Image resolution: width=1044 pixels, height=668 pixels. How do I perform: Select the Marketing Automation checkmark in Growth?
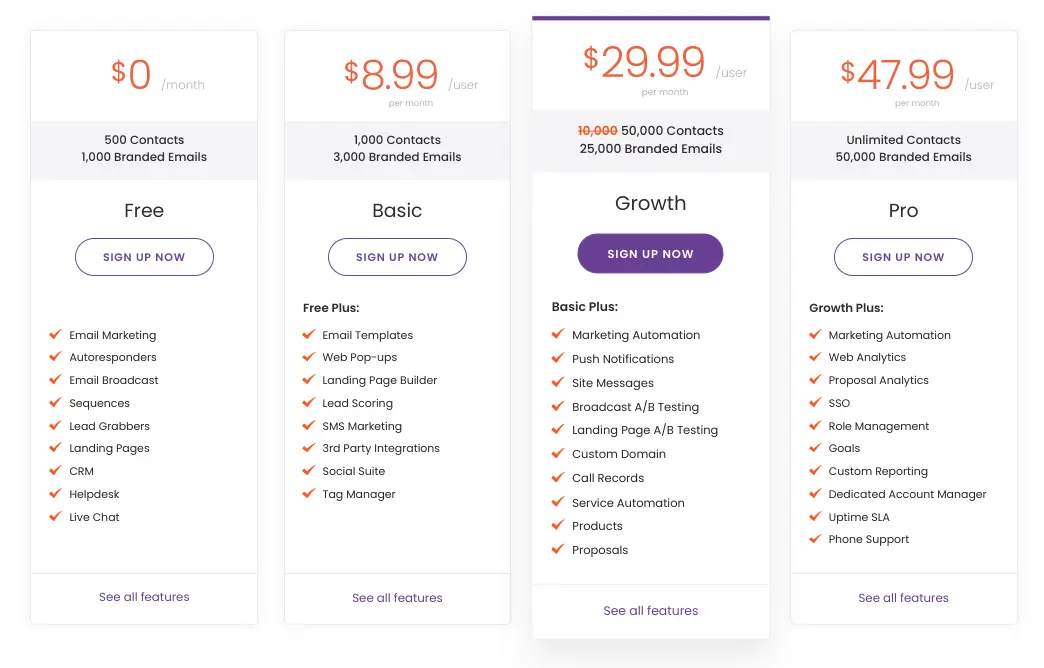click(x=558, y=335)
